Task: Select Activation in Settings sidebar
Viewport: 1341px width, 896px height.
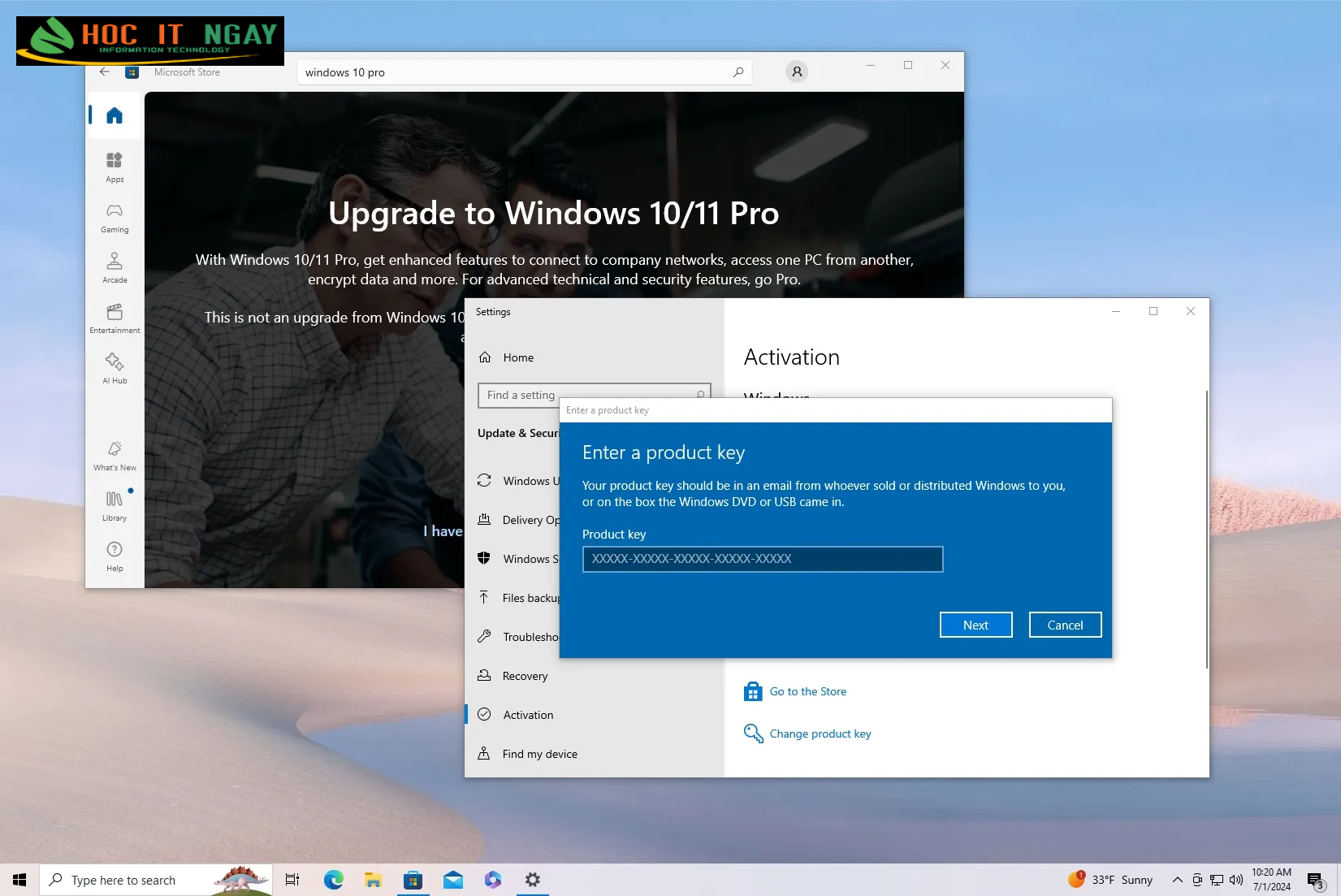Action: [x=528, y=715]
